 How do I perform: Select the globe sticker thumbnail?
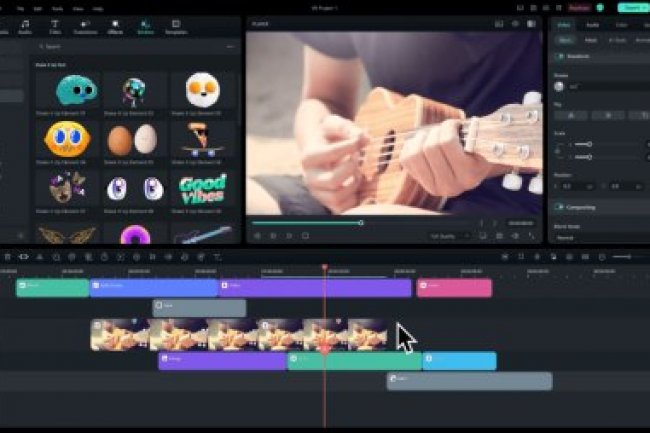pyautogui.click(x=134, y=91)
